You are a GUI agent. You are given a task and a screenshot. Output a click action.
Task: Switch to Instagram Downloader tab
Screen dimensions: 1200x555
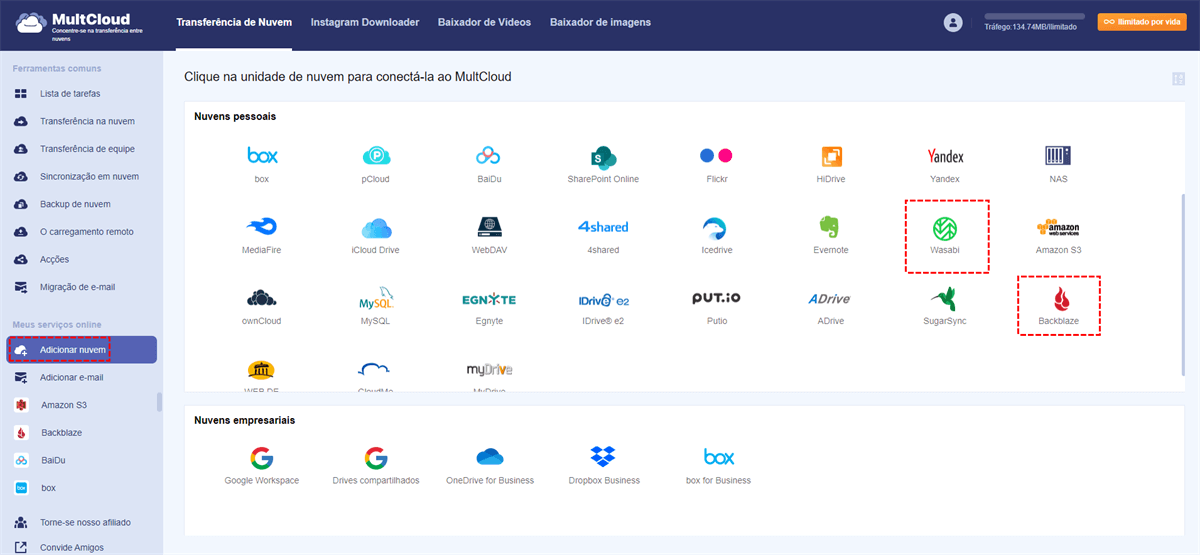click(x=365, y=22)
